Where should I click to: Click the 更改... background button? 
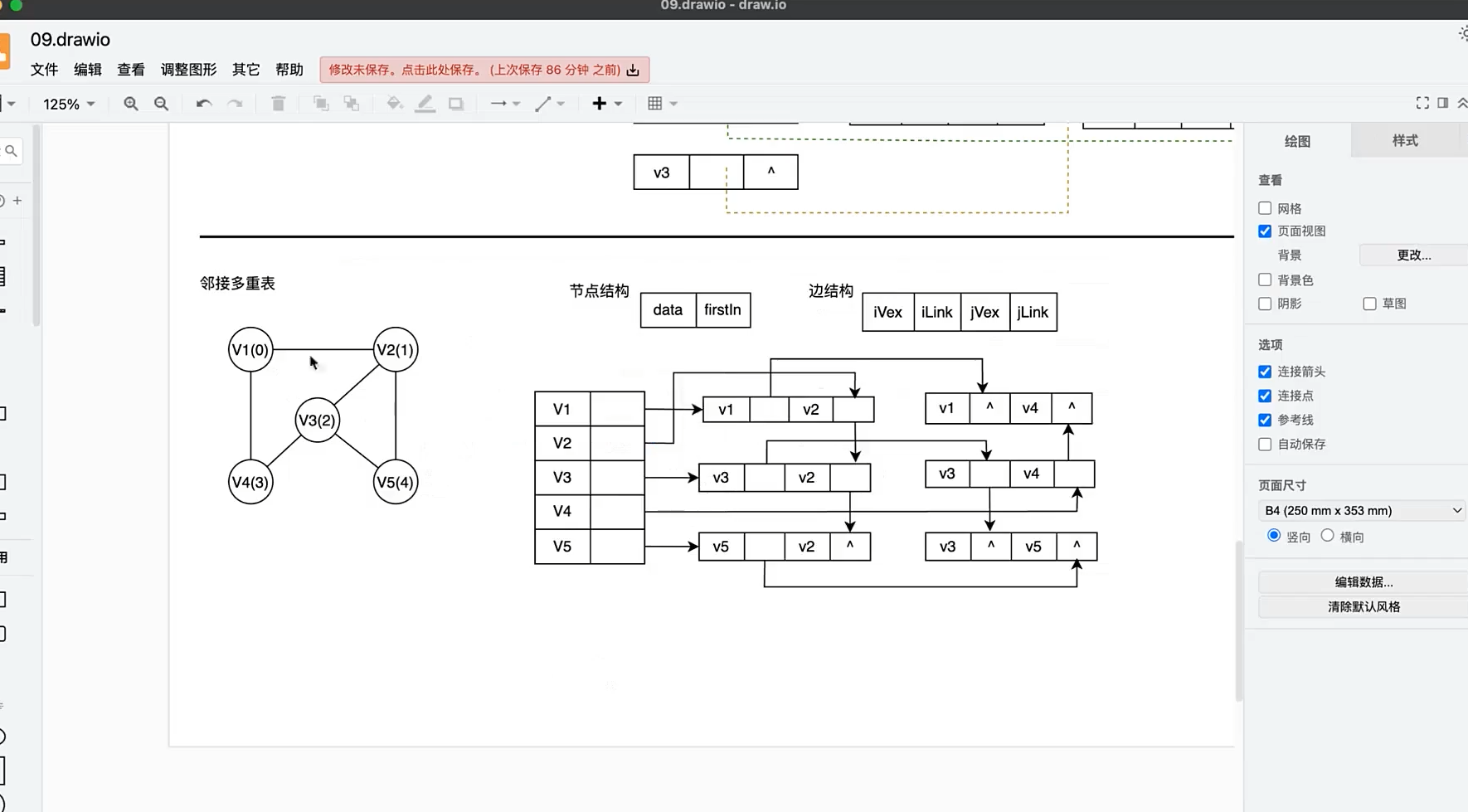[x=1413, y=255]
